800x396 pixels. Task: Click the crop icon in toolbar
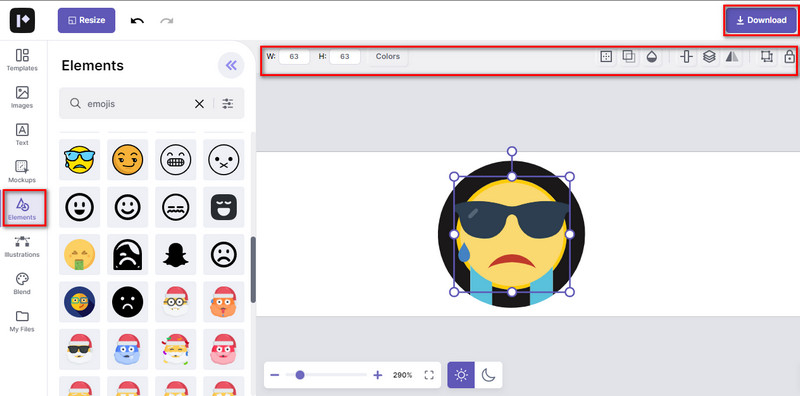click(x=766, y=57)
